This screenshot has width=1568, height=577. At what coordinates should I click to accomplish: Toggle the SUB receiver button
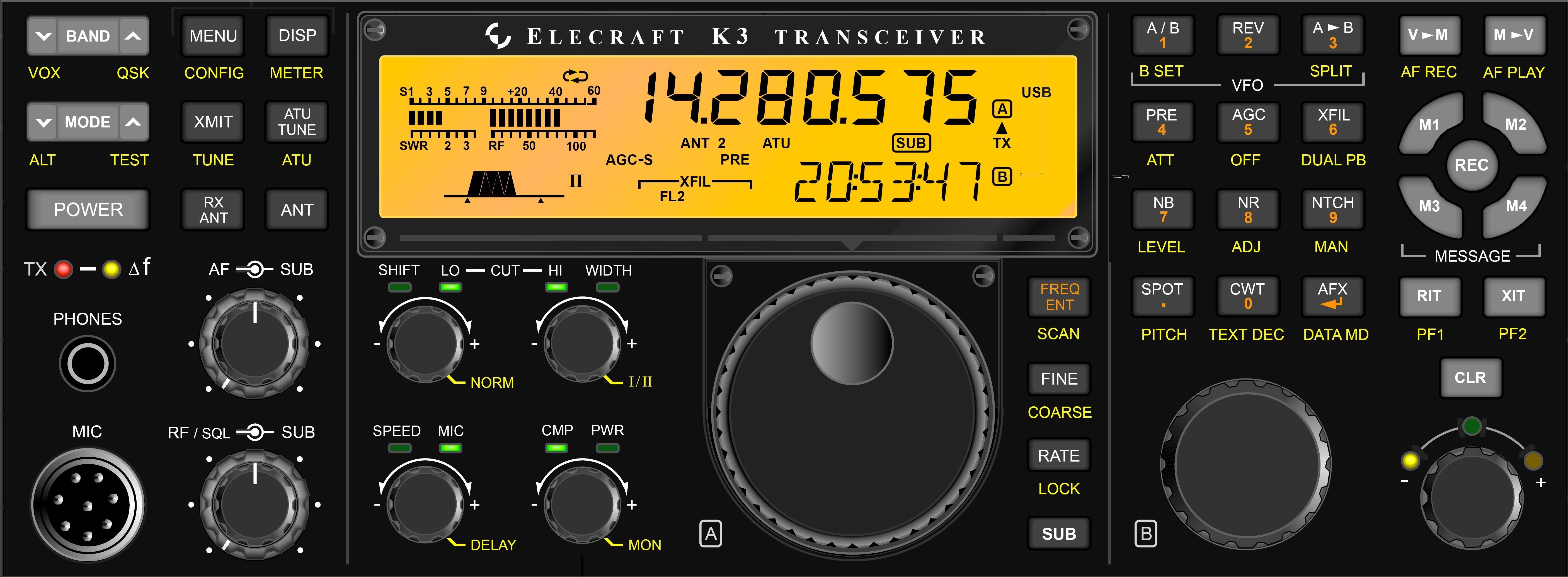pyautogui.click(x=1059, y=534)
